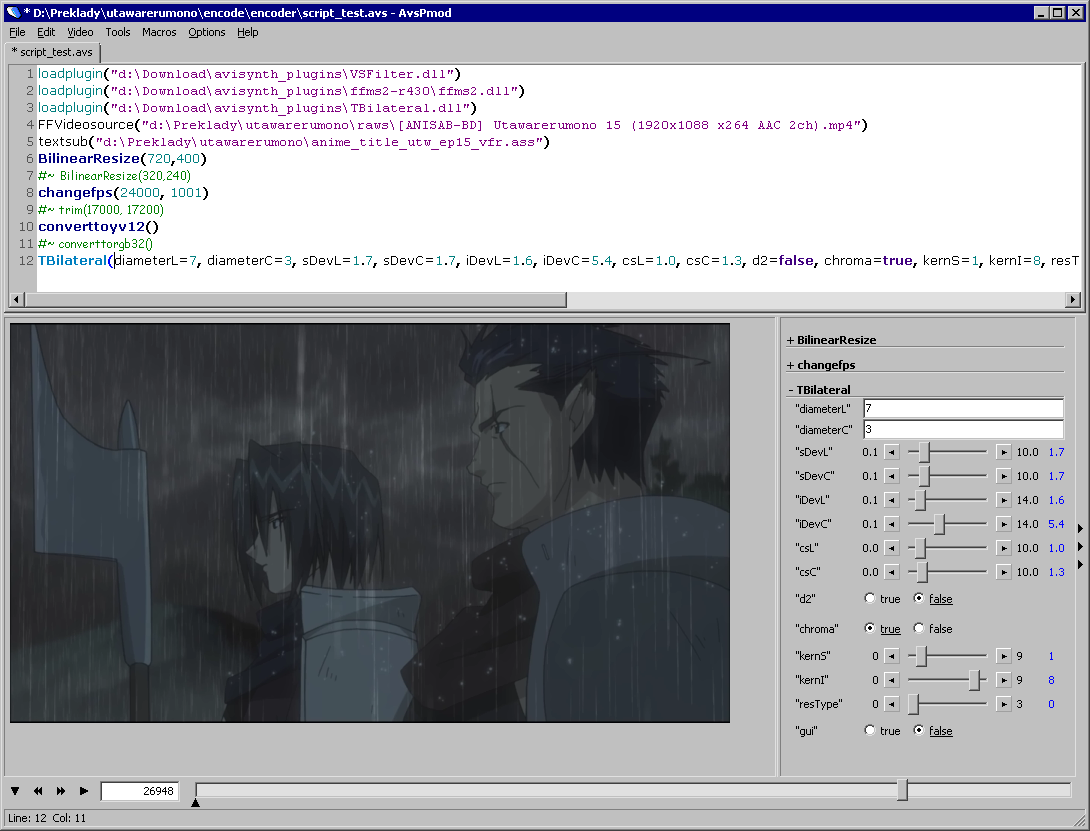The image size is (1090, 831).
Task: Click the kernI slider handle
Action: [x=975, y=680]
